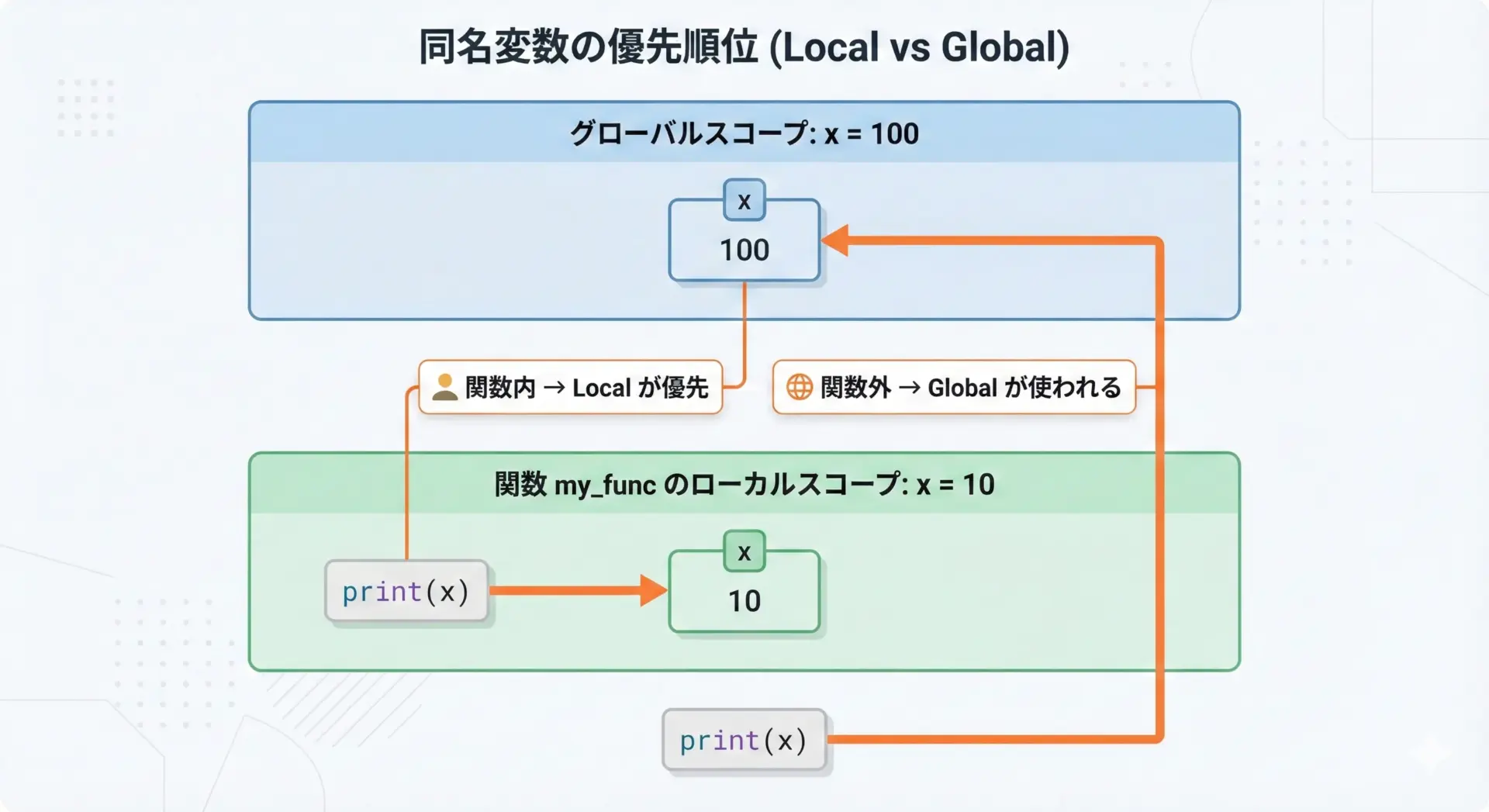The image size is (1489, 812).
Task: Click the arrowhead pointing at the 10 box
Action: (653, 590)
